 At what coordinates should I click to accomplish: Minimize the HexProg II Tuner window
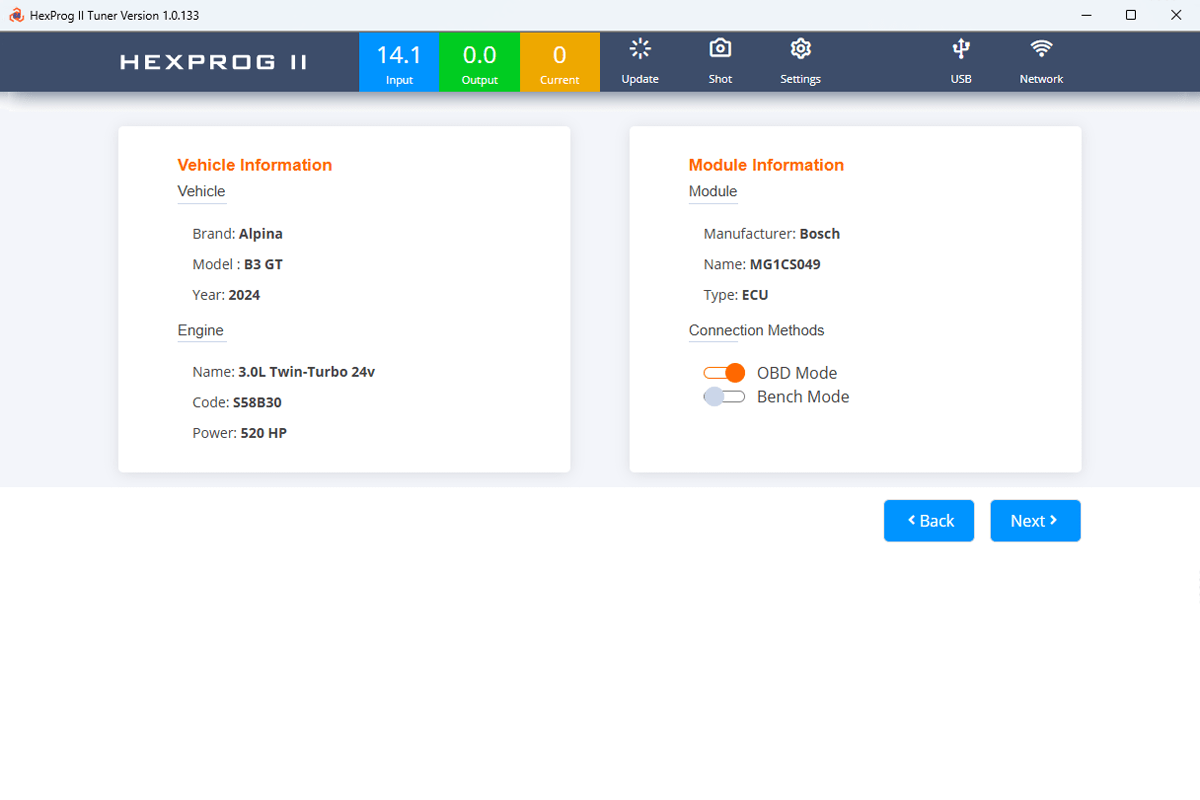pyautogui.click(x=1085, y=15)
